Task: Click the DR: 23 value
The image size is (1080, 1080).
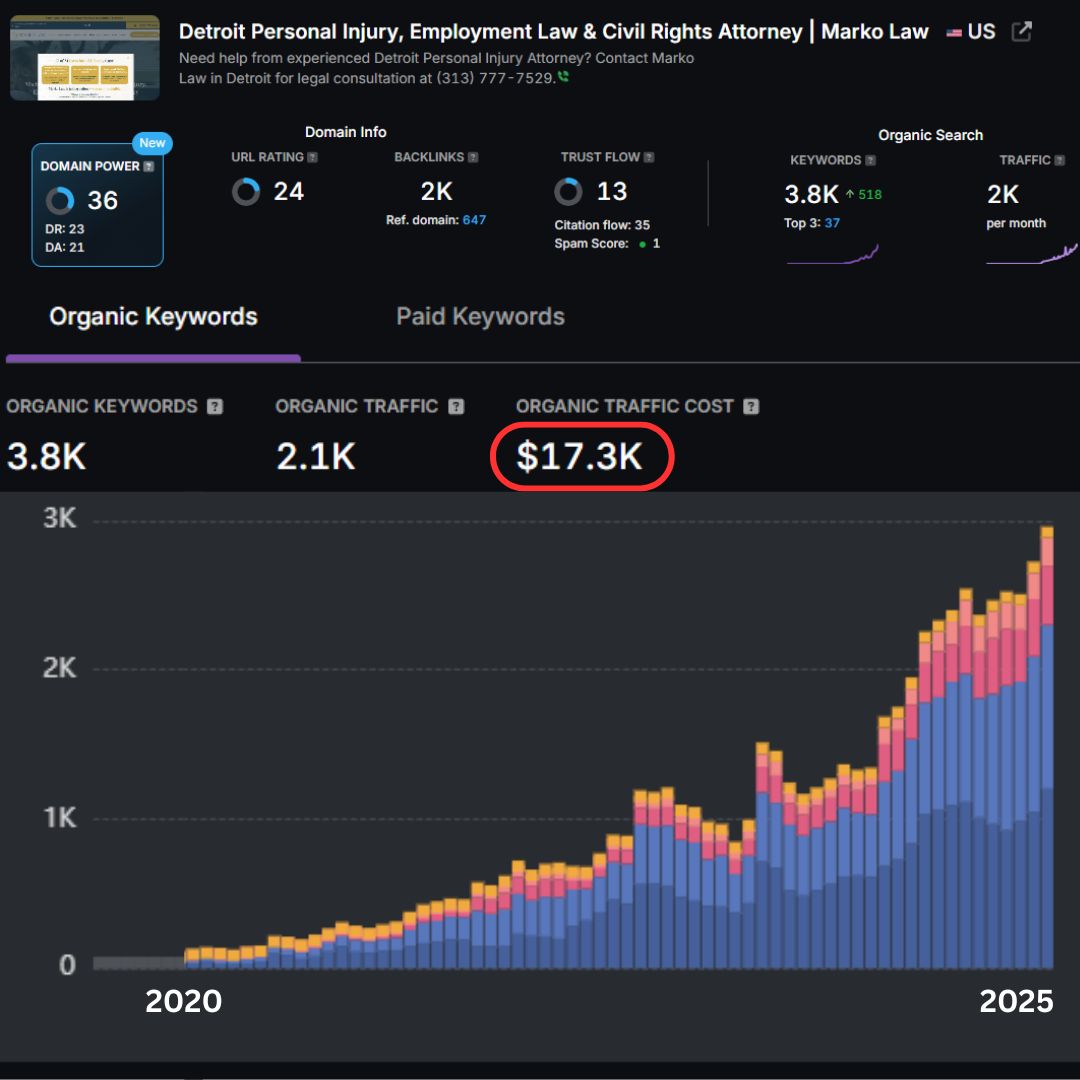Action: point(65,229)
